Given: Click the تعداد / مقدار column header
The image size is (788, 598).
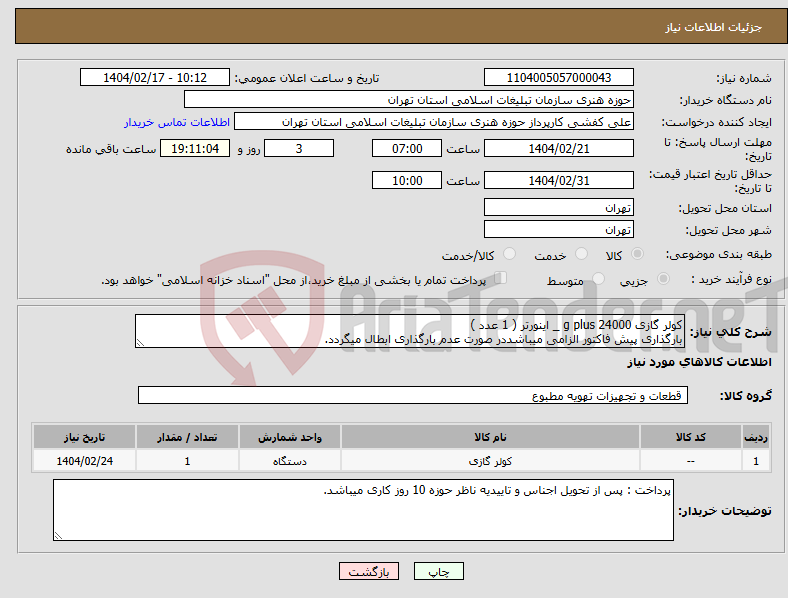Looking at the screenshot, I should tap(187, 437).
